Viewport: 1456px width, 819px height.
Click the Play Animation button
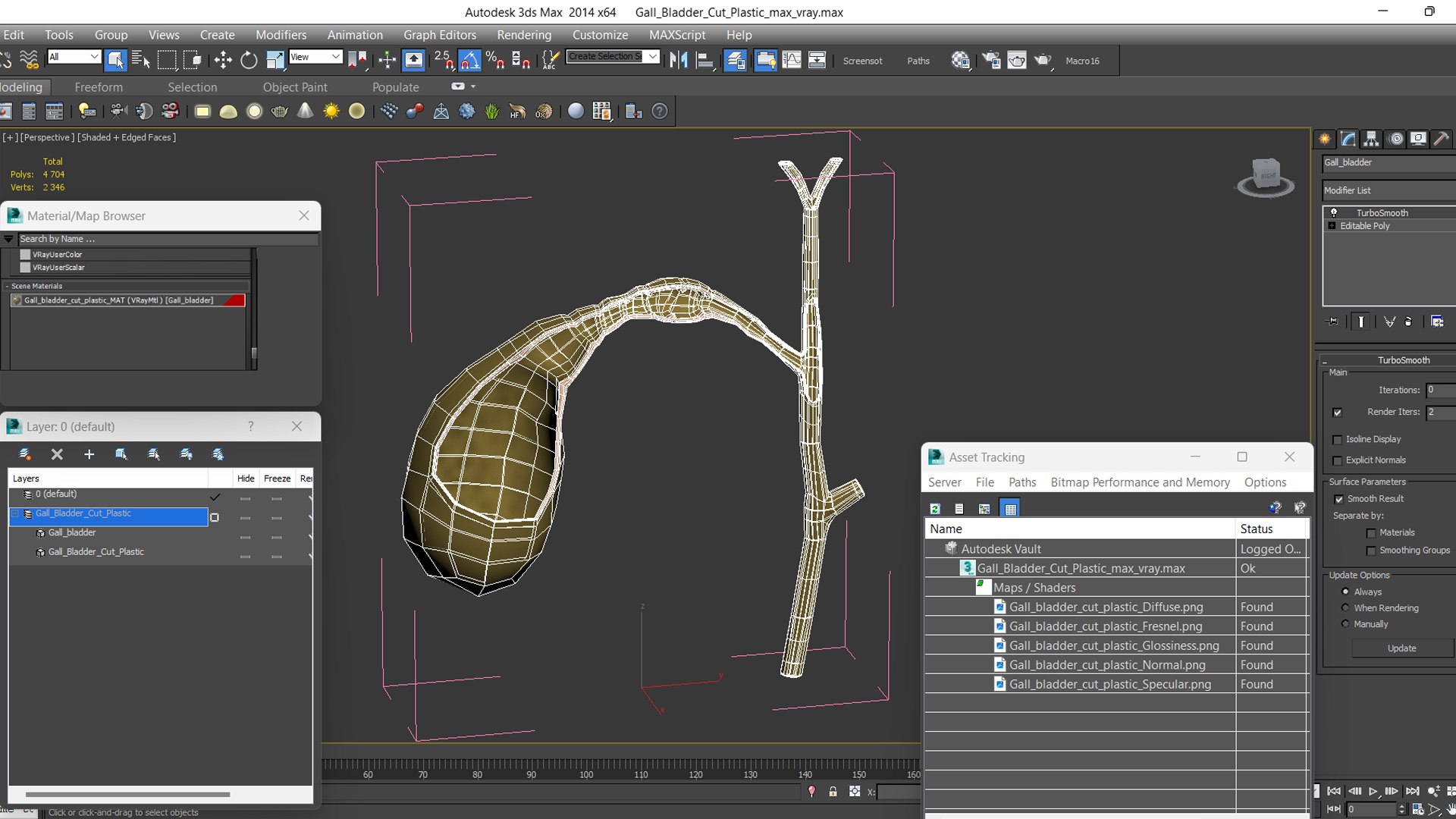[1373, 791]
